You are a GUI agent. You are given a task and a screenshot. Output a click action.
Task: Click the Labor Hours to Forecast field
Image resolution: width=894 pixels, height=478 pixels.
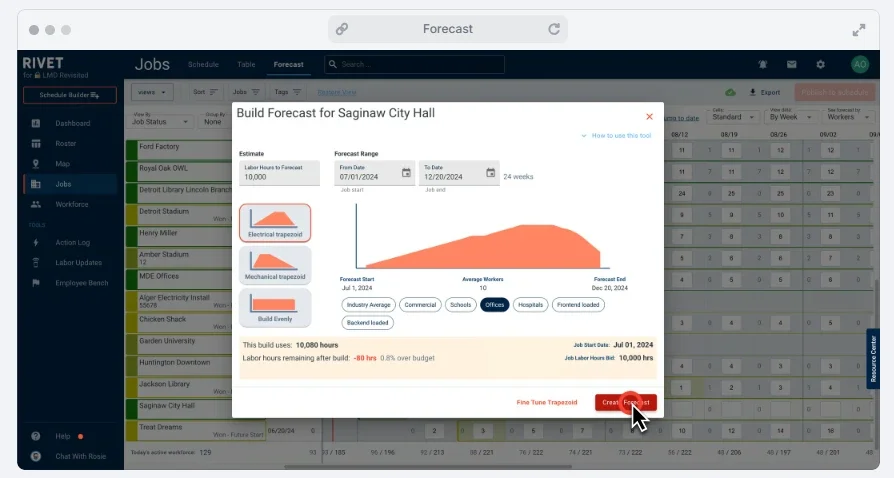279,173
